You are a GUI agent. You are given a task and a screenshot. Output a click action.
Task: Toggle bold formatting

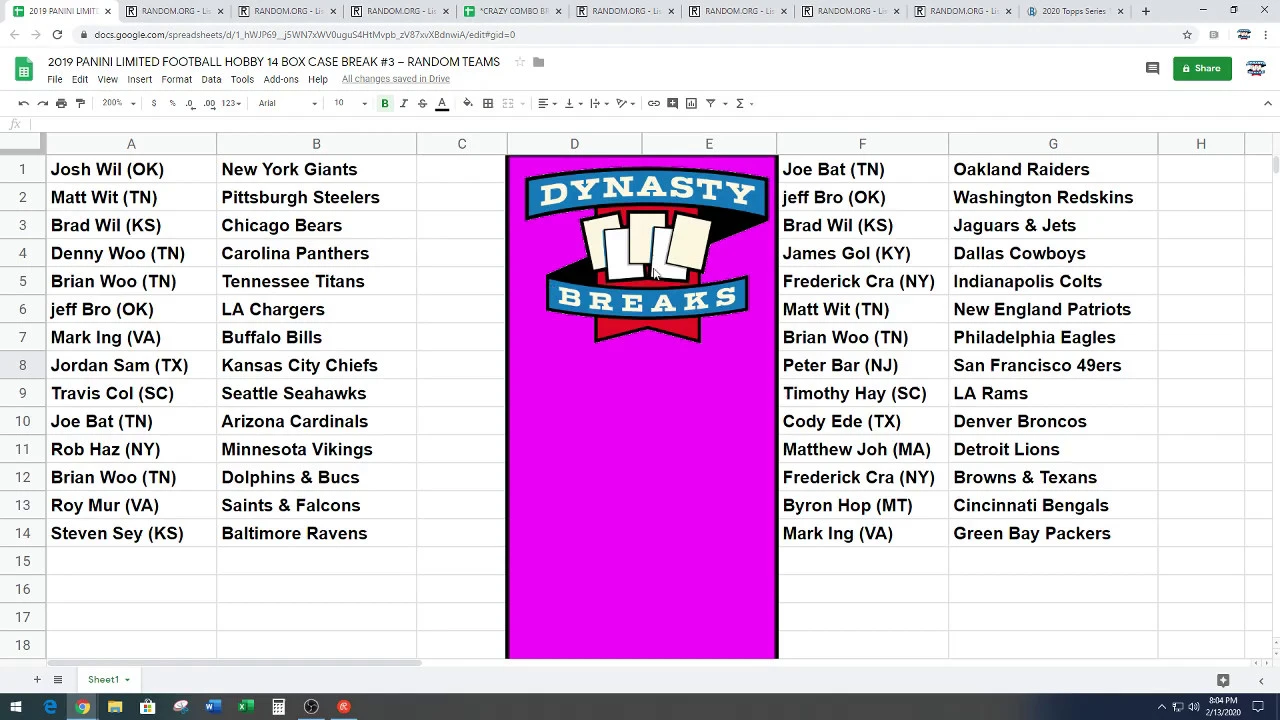tap(384, 103)
